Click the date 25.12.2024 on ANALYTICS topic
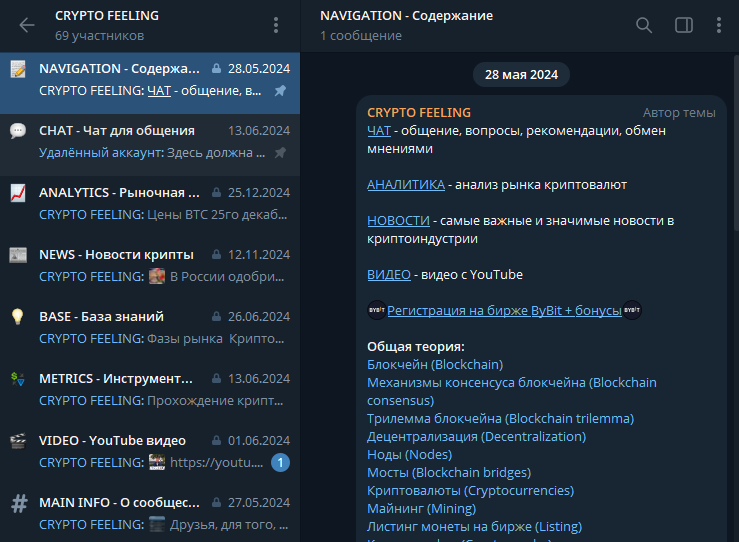This screenshot has width=739, height=542. (259, 192)
